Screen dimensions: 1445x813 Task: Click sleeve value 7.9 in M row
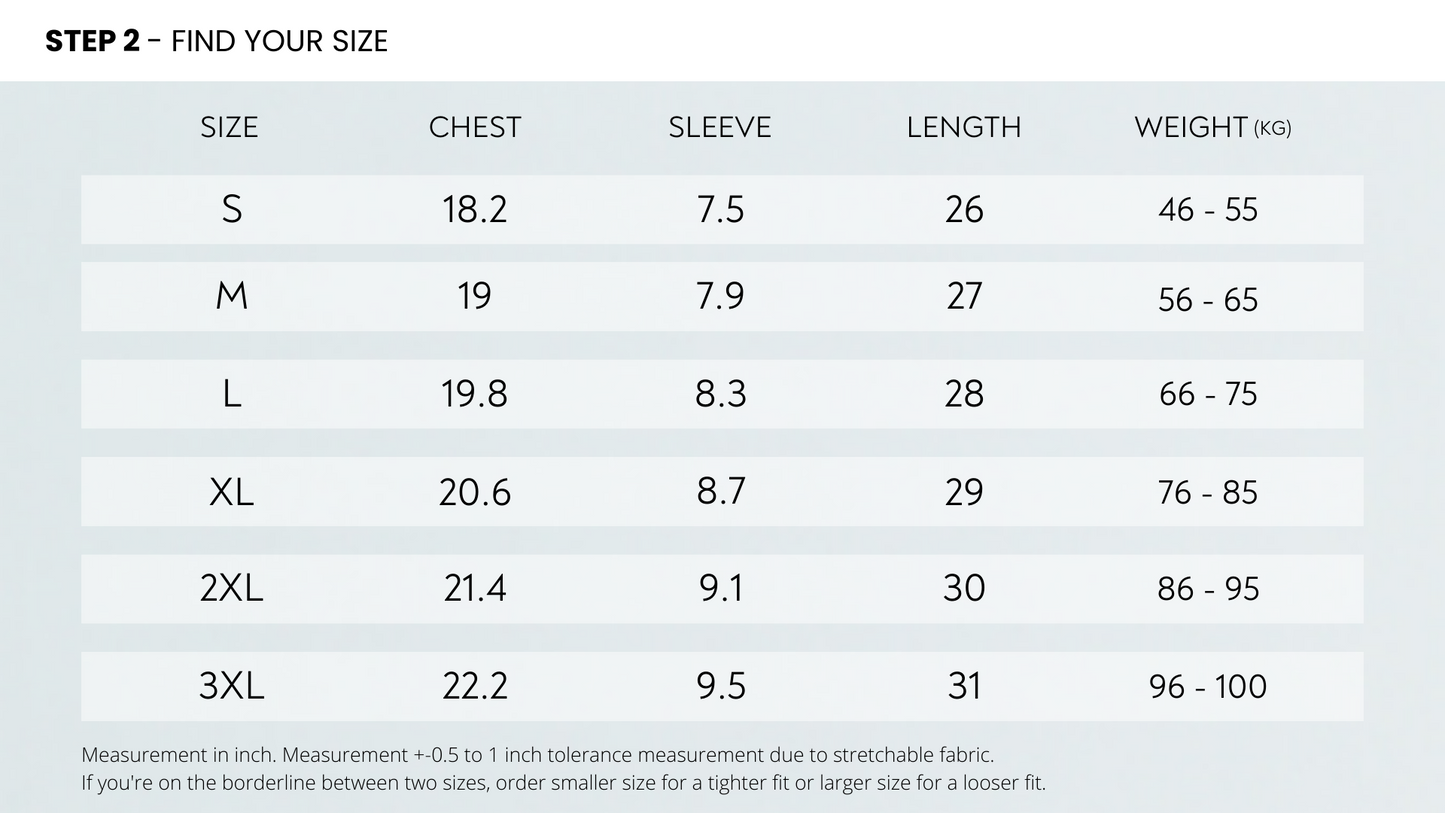(x=720, y=297)
